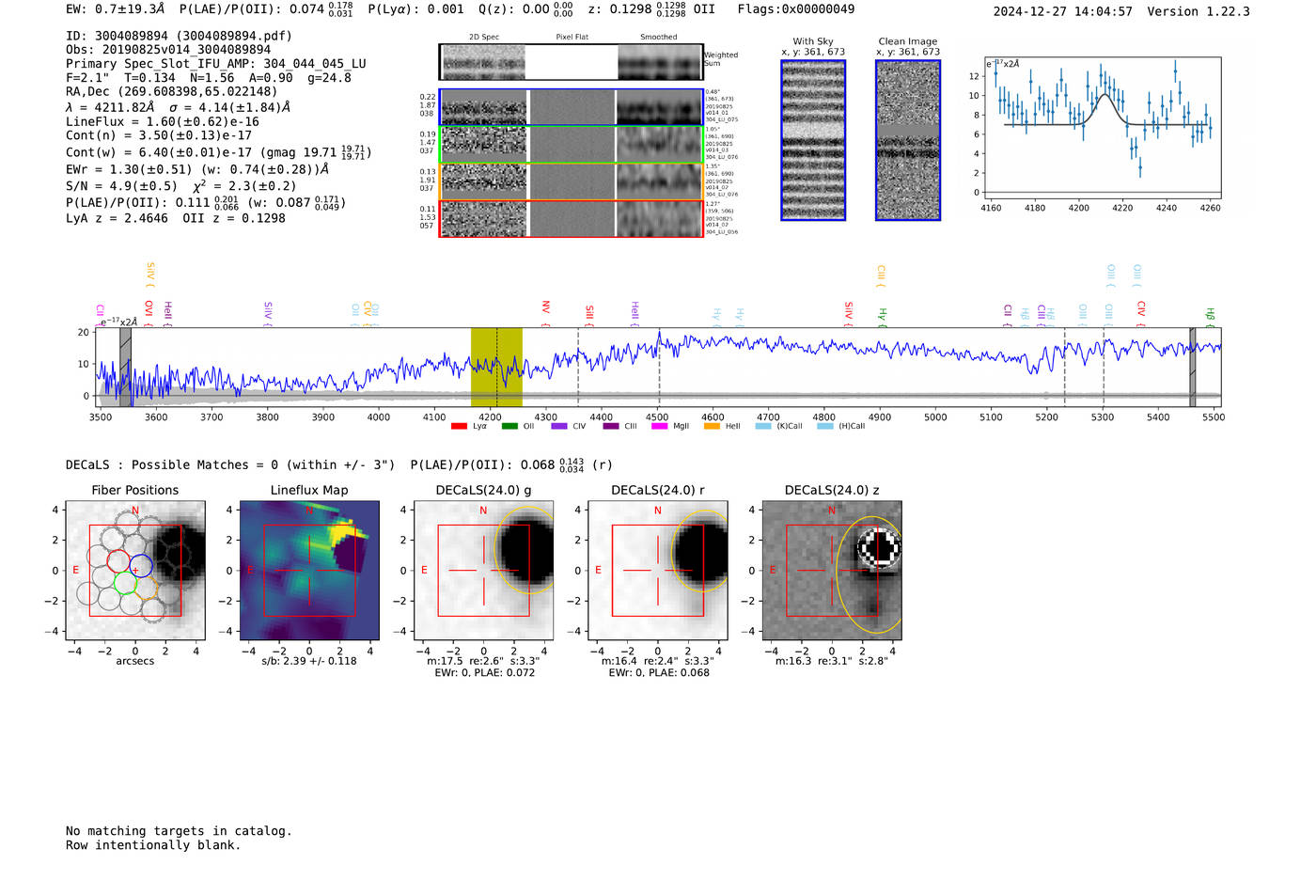Screen dimensions: 1316x896
Task: Select the Cont(n) = 3.50 line
Action: point(159,135)
